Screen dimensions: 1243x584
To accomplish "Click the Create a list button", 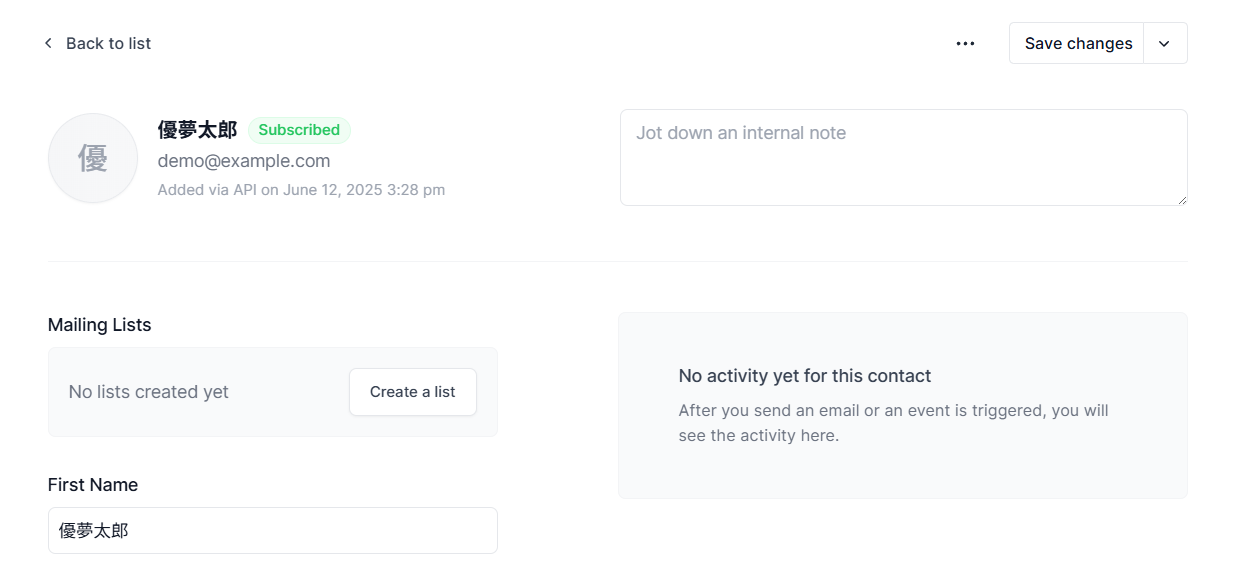I will [412, 392].
